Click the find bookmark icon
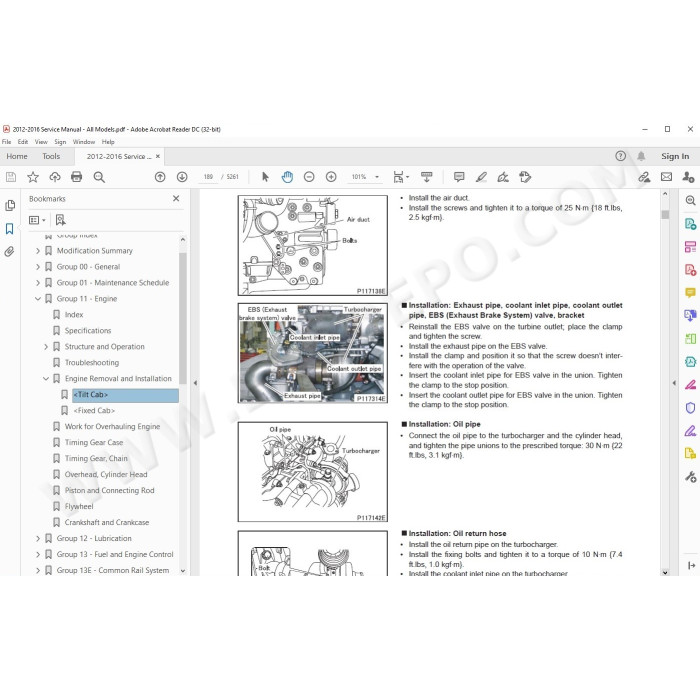The width and height of the screenshot is (700, 700). tap(61, 220)
